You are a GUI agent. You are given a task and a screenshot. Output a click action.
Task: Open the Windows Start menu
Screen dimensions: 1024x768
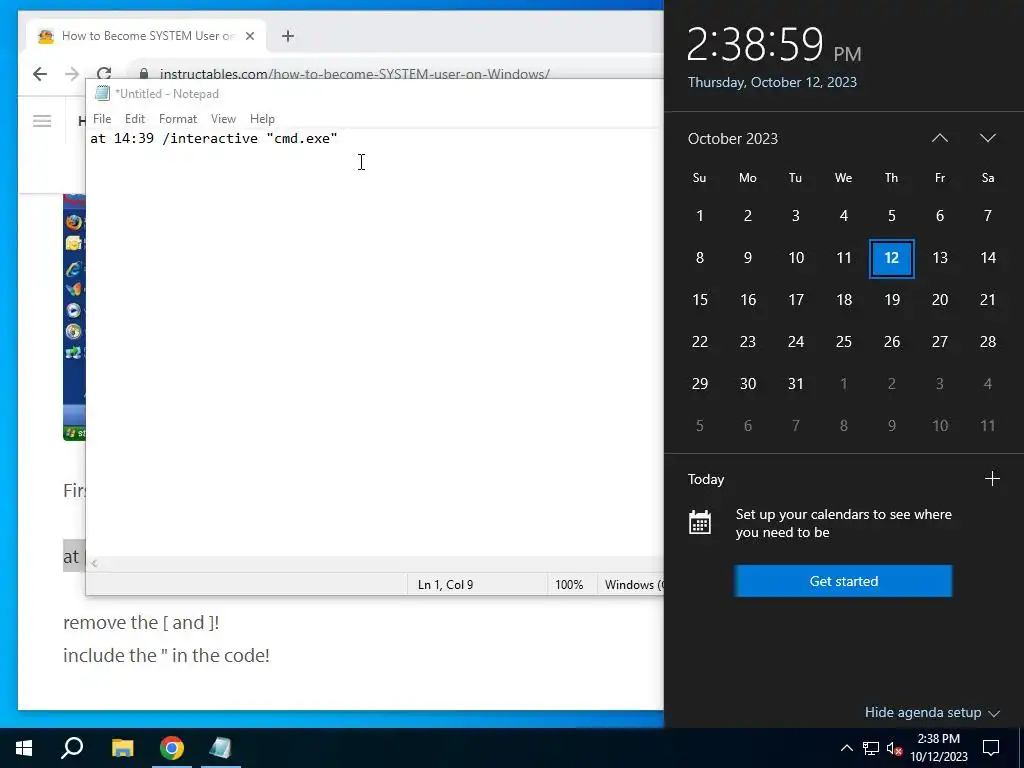coord(24,747)
